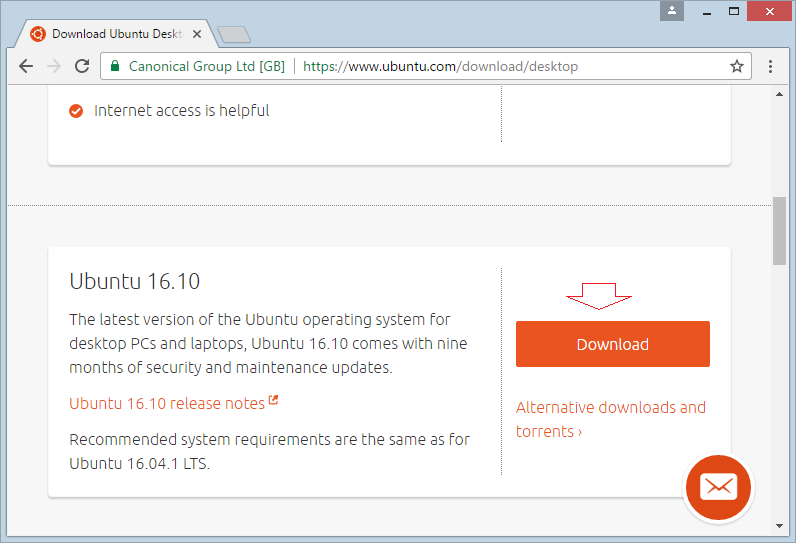Click Canonical Group Ltd [GB] certificate label
The image size is (796, 543).
click(x=207, y=66)
